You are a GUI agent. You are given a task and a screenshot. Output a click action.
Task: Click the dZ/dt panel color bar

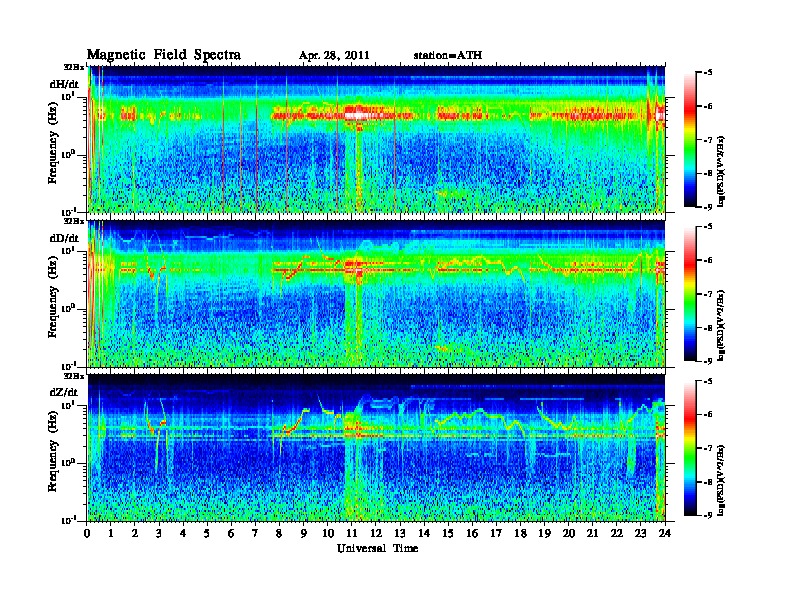pyautogui.click(x=690, y=448)
